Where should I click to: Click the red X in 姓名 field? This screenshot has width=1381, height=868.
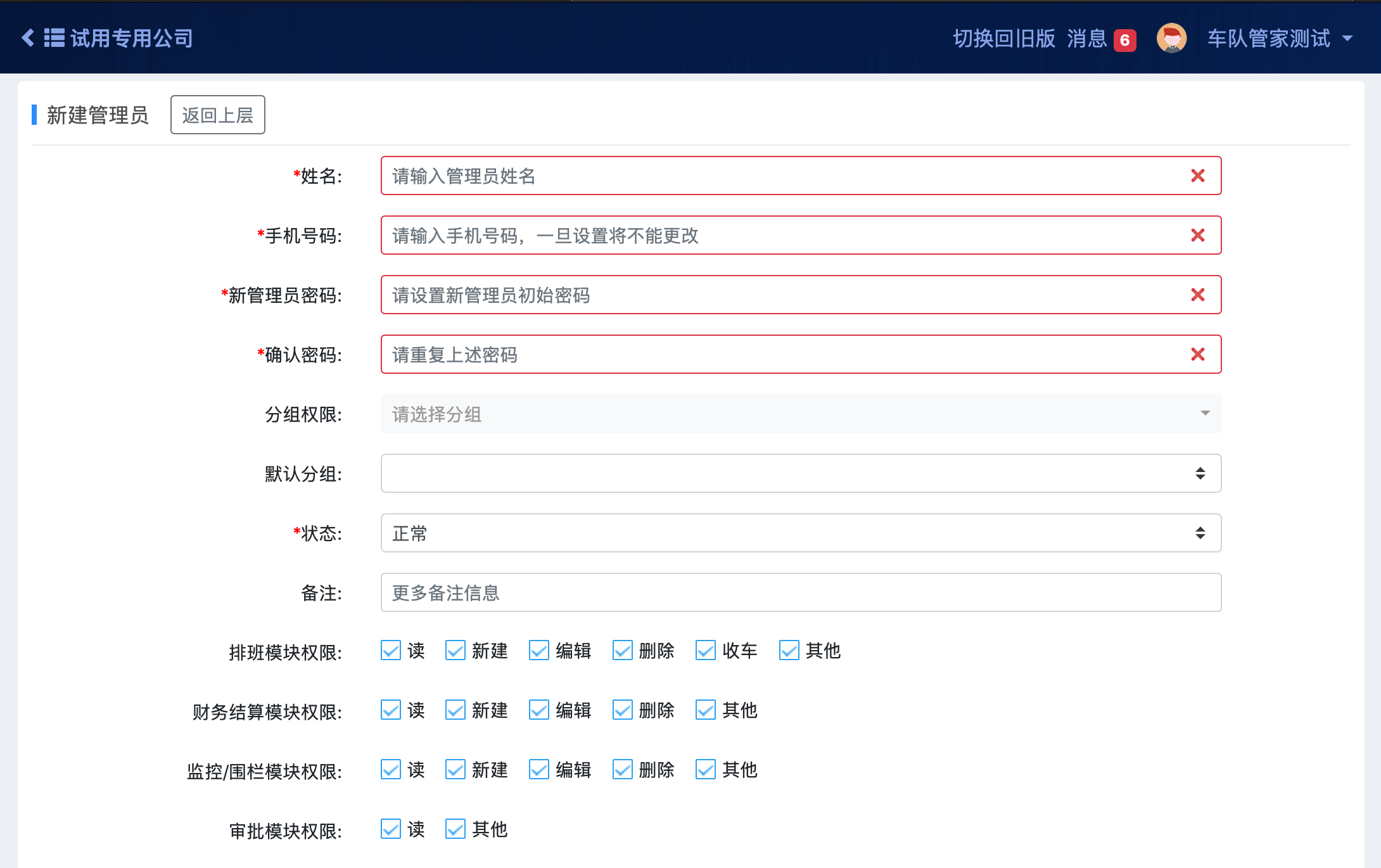(x=1197, y=176)
